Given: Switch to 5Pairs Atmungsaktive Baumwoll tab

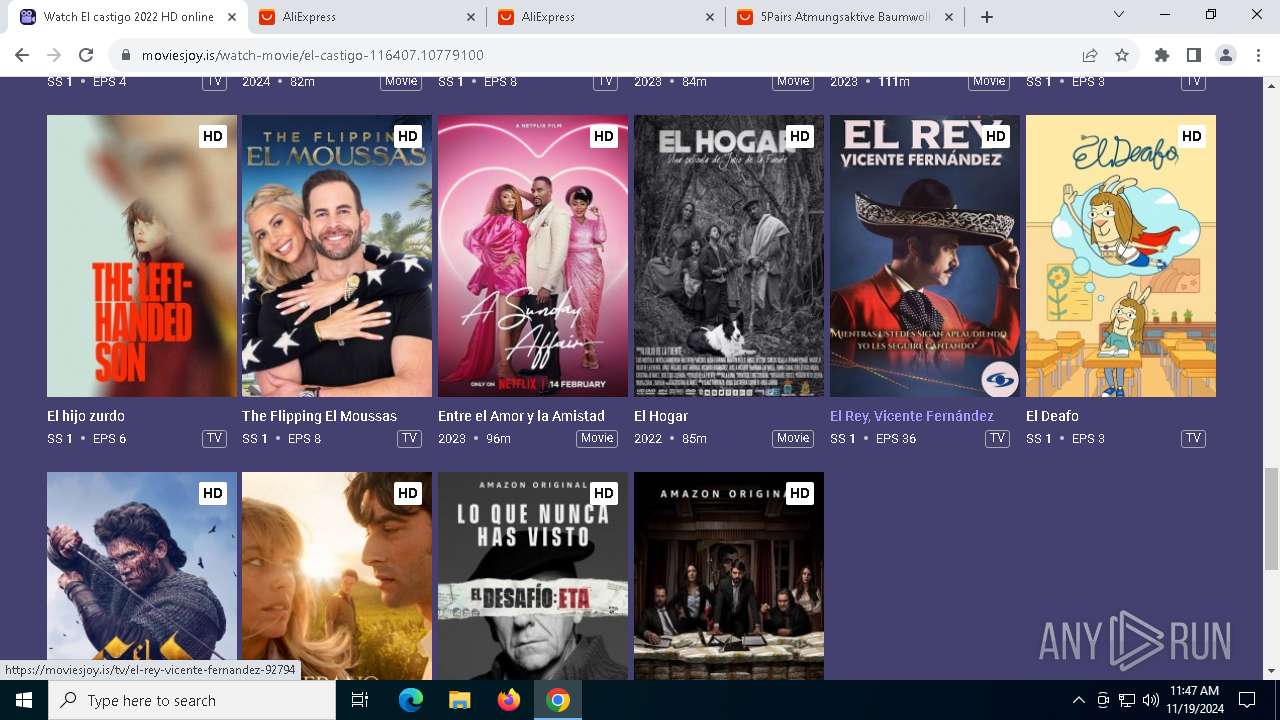Looking at the screenshot, I should 846,17.
